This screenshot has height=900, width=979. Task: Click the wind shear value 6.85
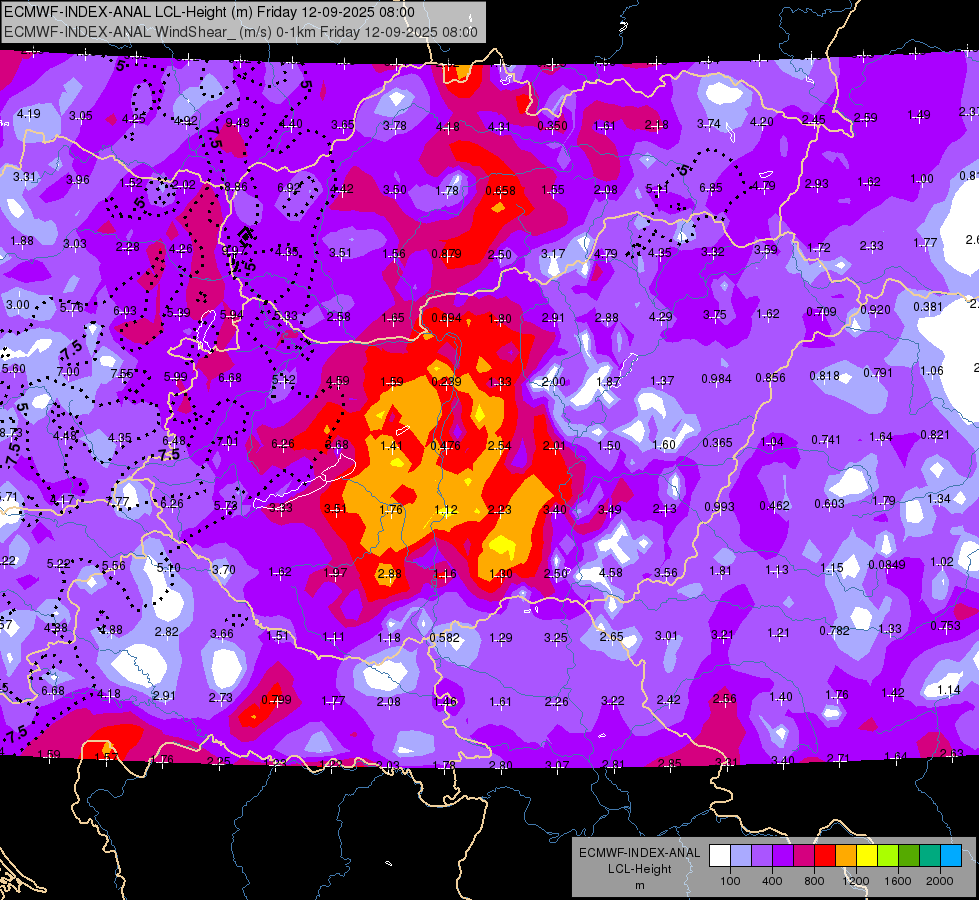point(711,187)
